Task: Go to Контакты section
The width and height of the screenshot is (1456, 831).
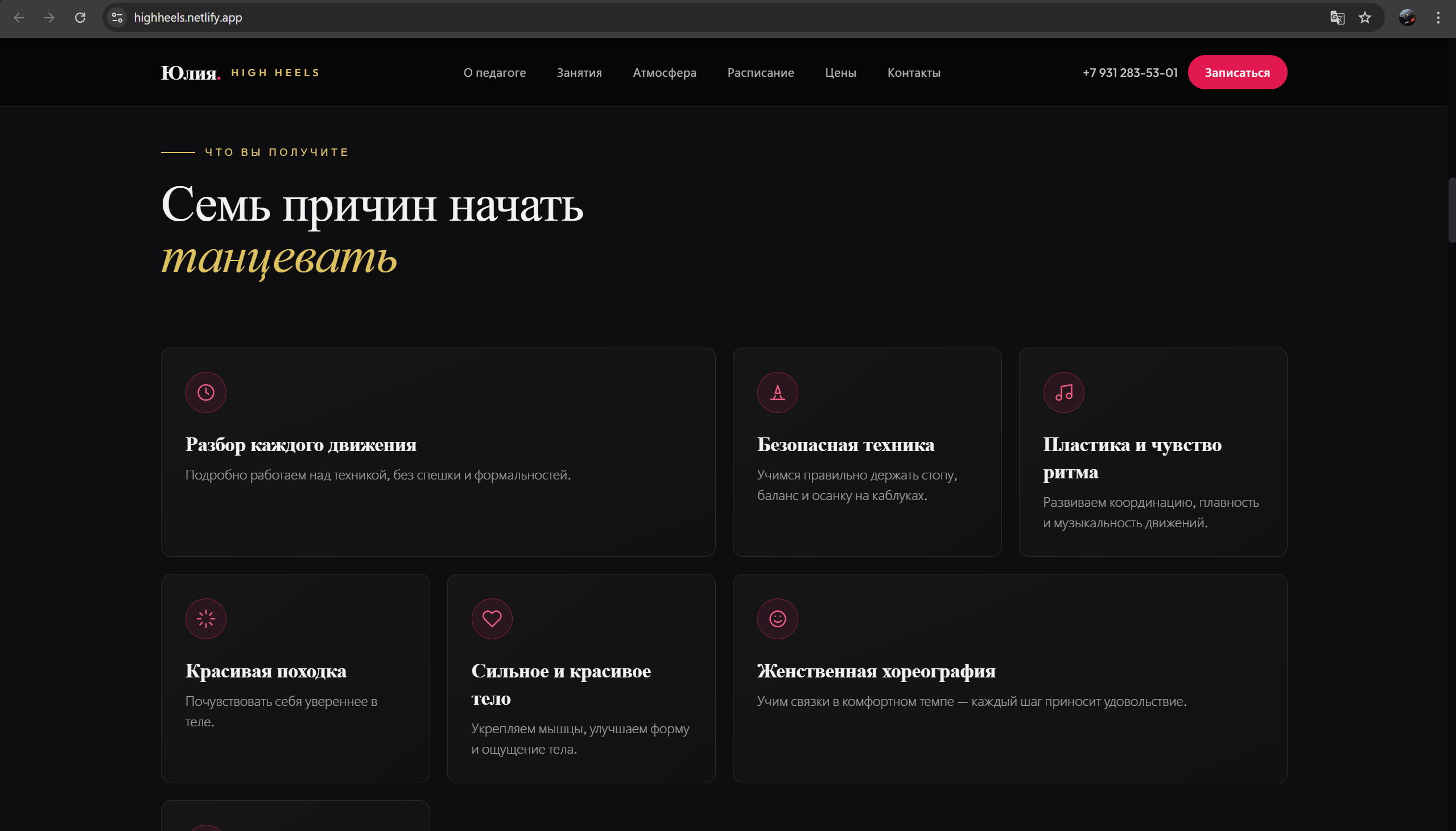Action: 914,72
